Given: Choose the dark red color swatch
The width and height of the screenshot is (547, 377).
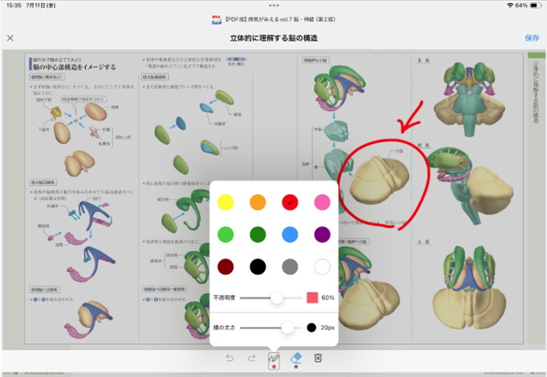Looking at the screenshot, I should (225, 267).
